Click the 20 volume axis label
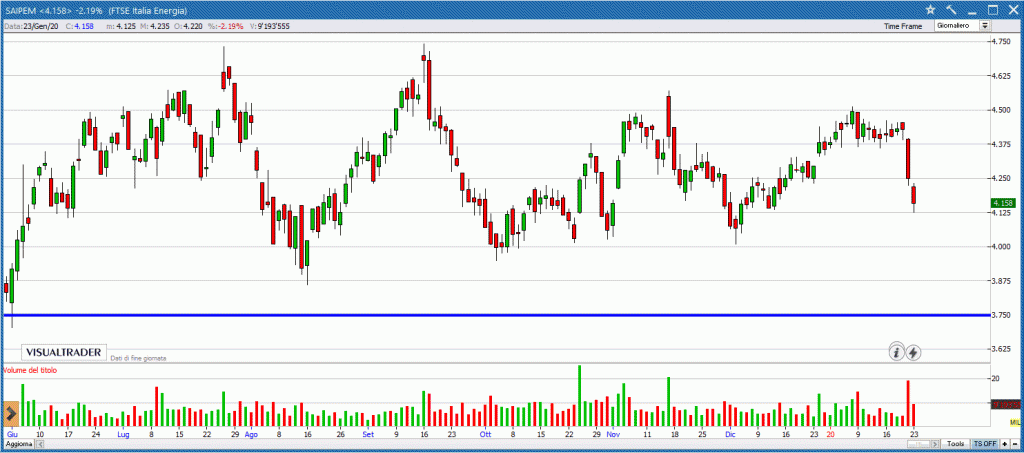 997,379
